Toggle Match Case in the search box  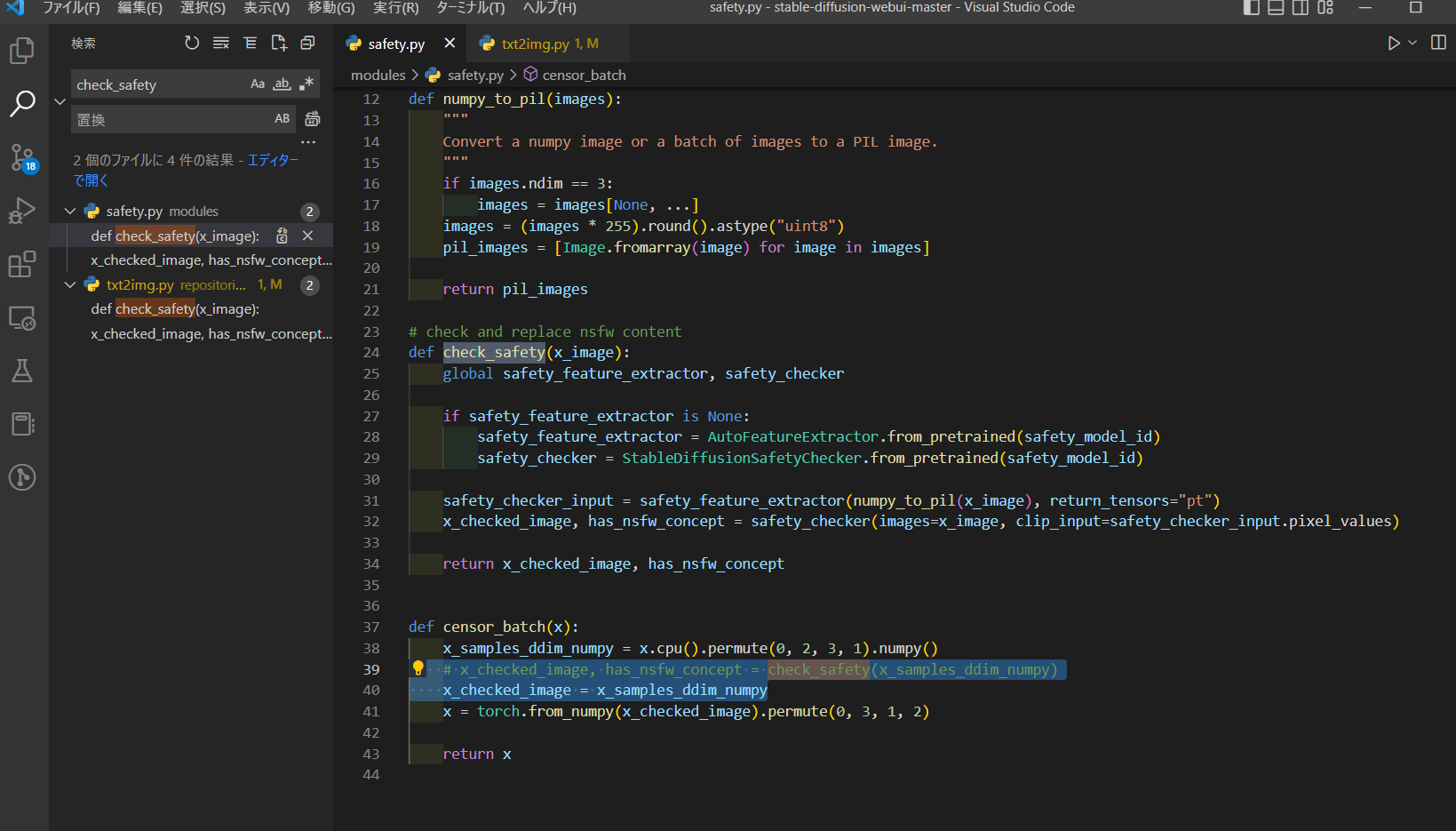(x=258, y=84)
